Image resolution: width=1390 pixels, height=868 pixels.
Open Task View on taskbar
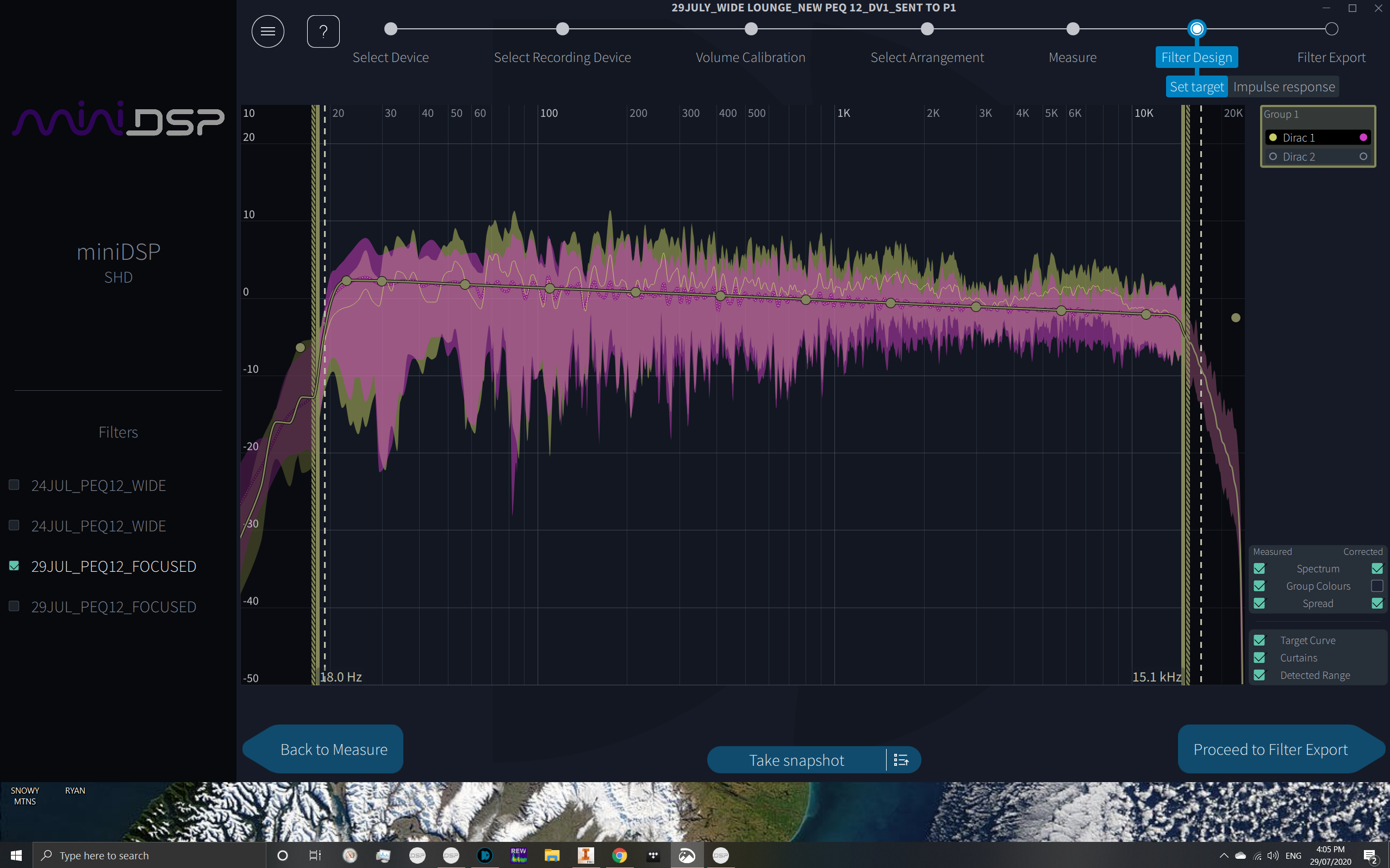click(315, 855)
